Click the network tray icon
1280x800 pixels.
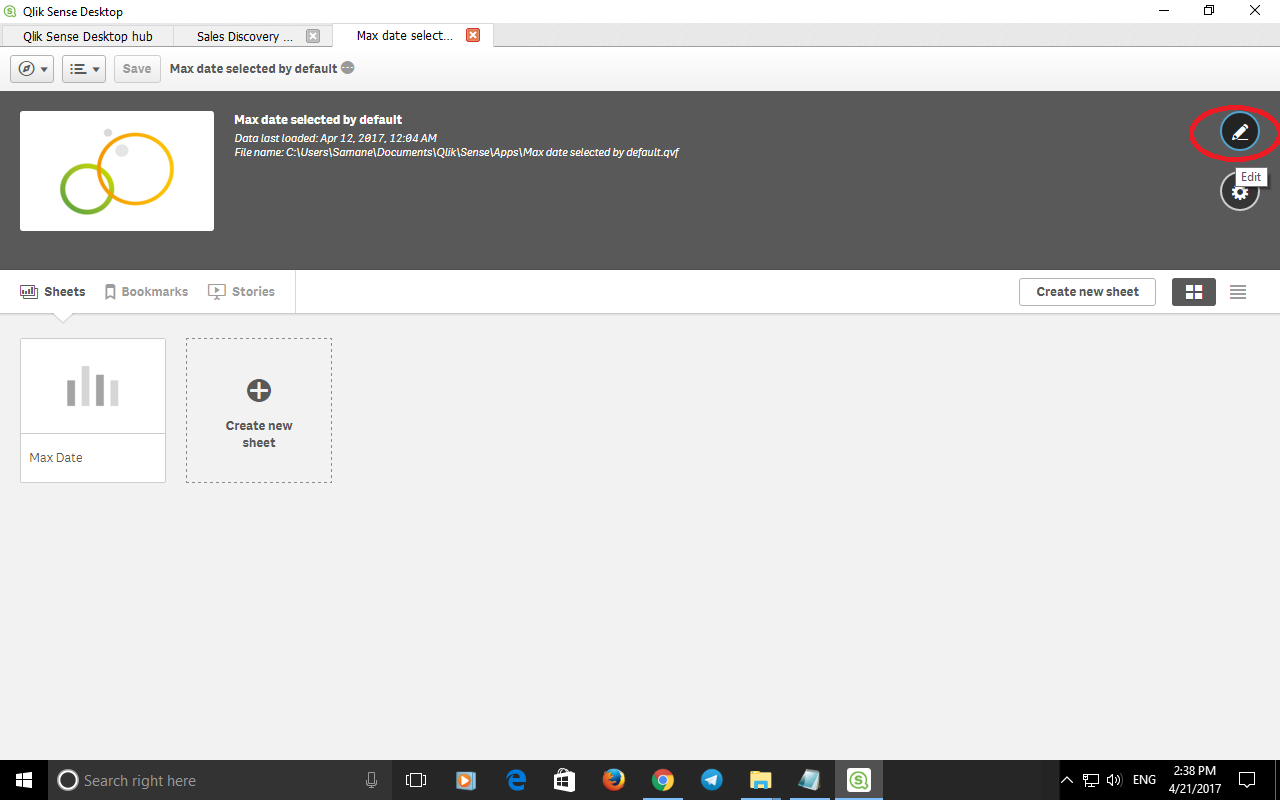point(1091,780)
